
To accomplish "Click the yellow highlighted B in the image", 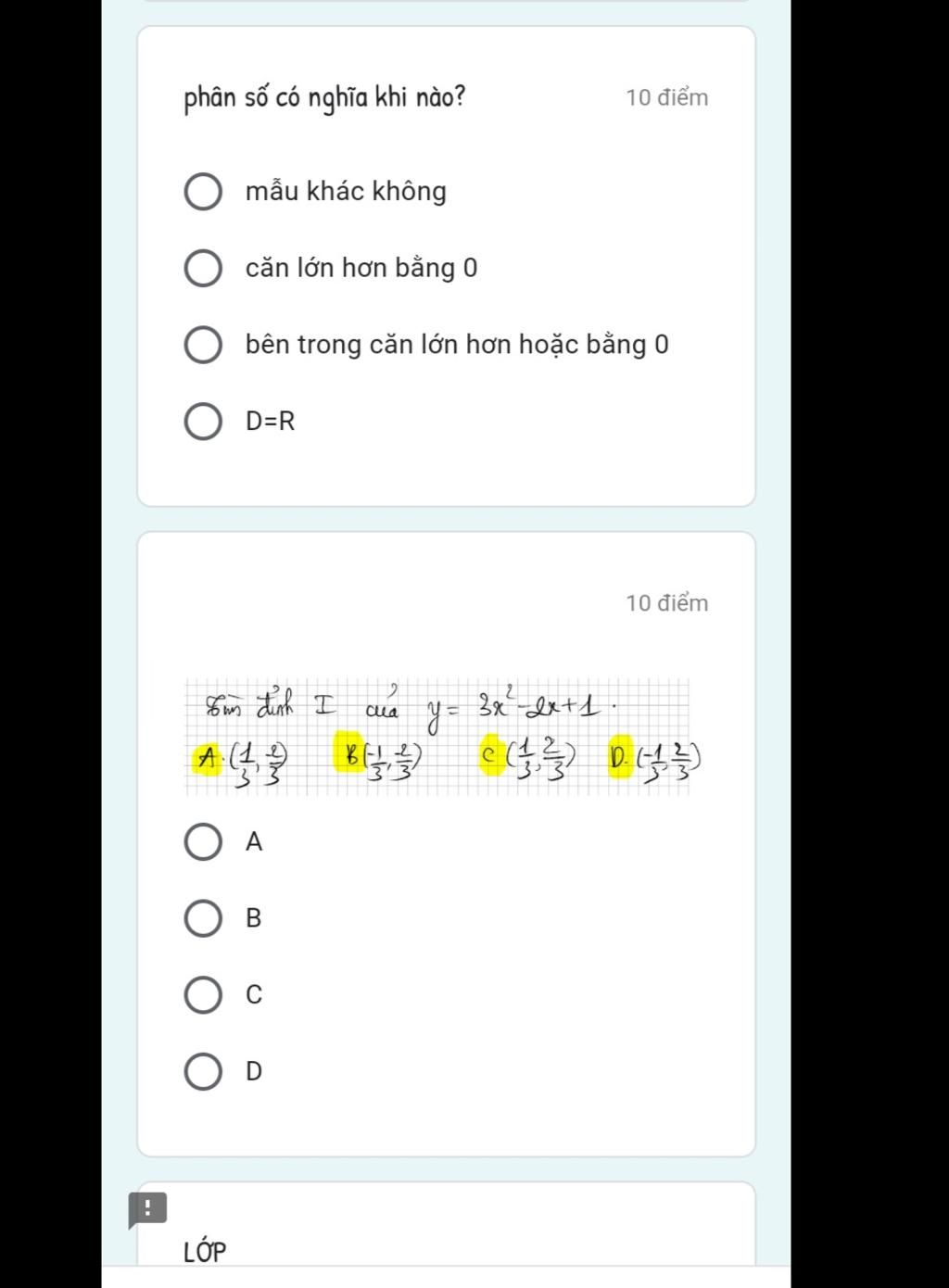I will 351,755.
